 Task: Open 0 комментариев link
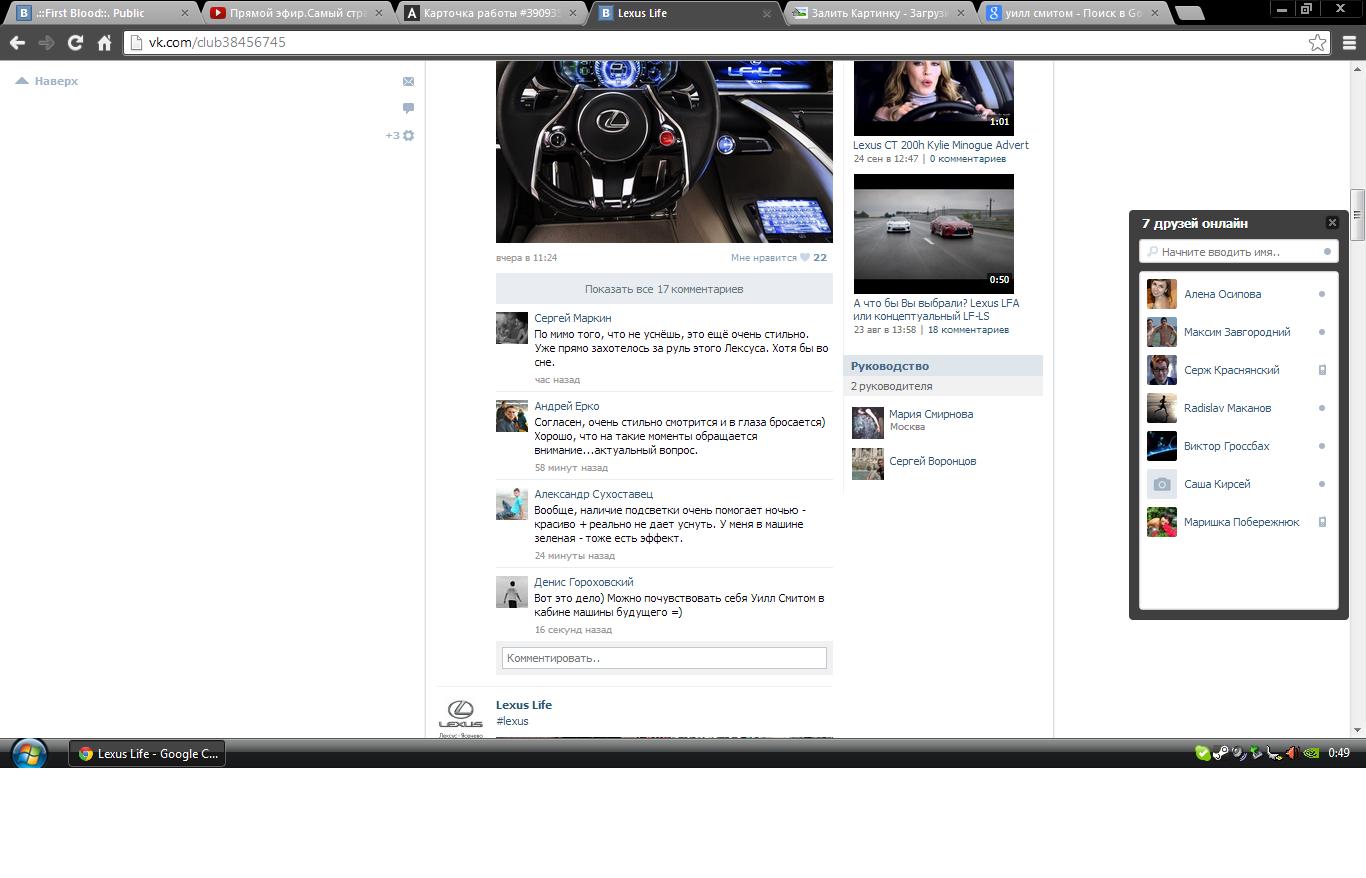point(968,159)
